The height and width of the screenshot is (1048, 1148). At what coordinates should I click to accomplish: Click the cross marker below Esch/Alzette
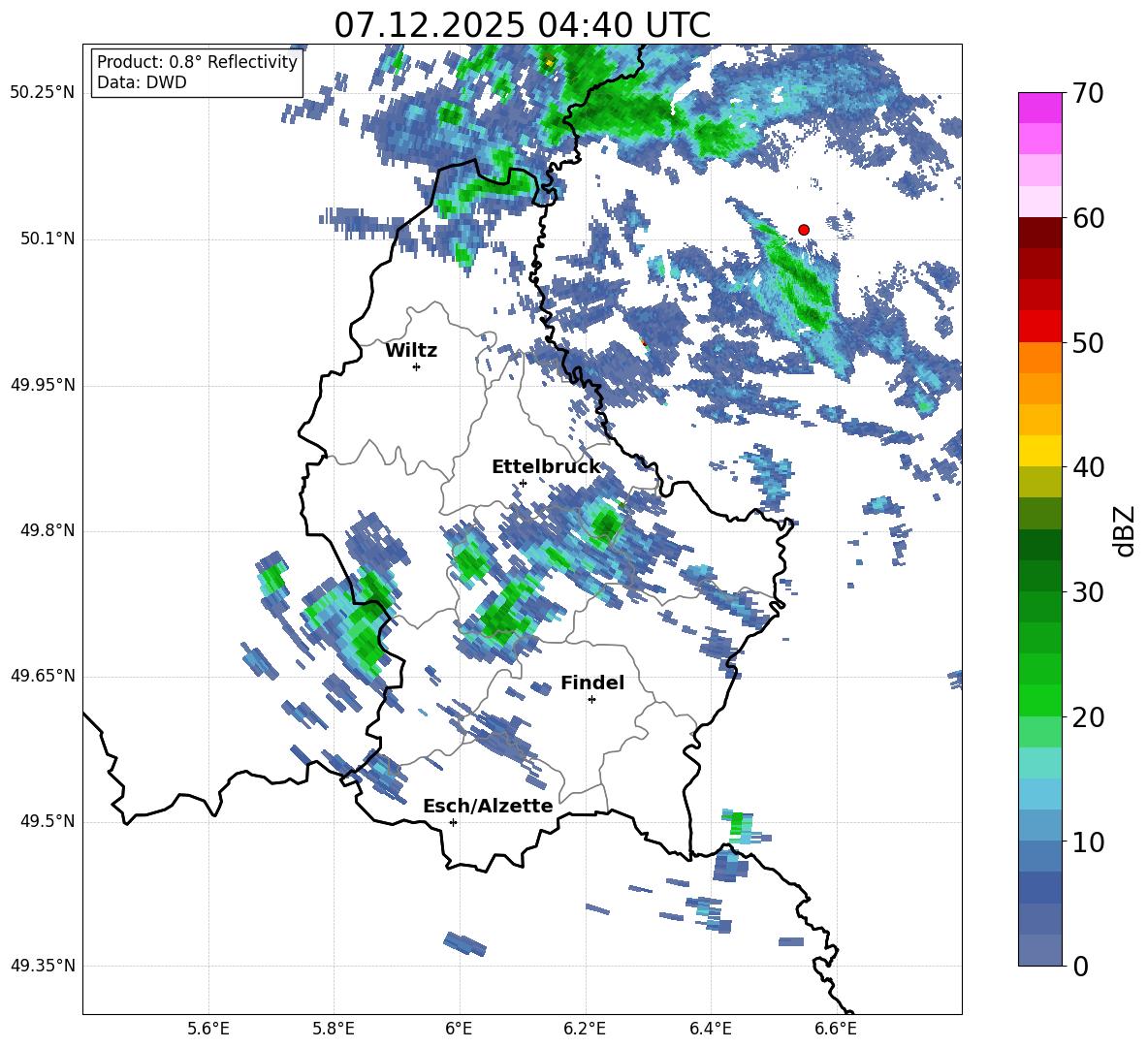(x=453, y=822)
